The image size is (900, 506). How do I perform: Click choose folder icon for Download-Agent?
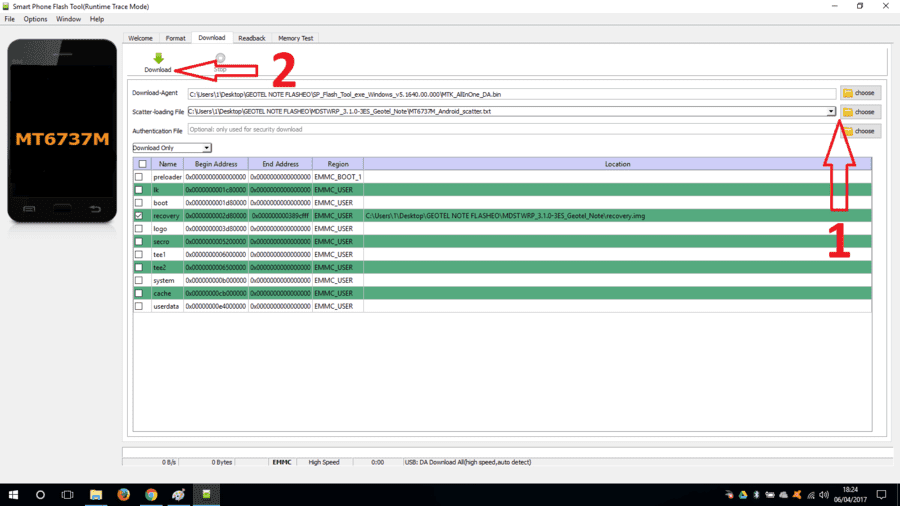coord(848,93)
